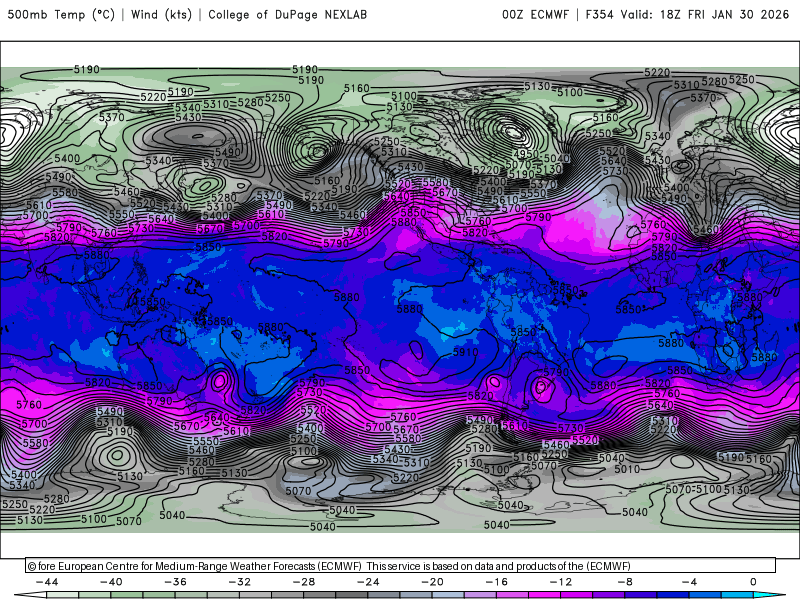Click the -20 legend label
Image resolution: width=800 pixels, height=600 pixels.
click(x=432, y=582)
